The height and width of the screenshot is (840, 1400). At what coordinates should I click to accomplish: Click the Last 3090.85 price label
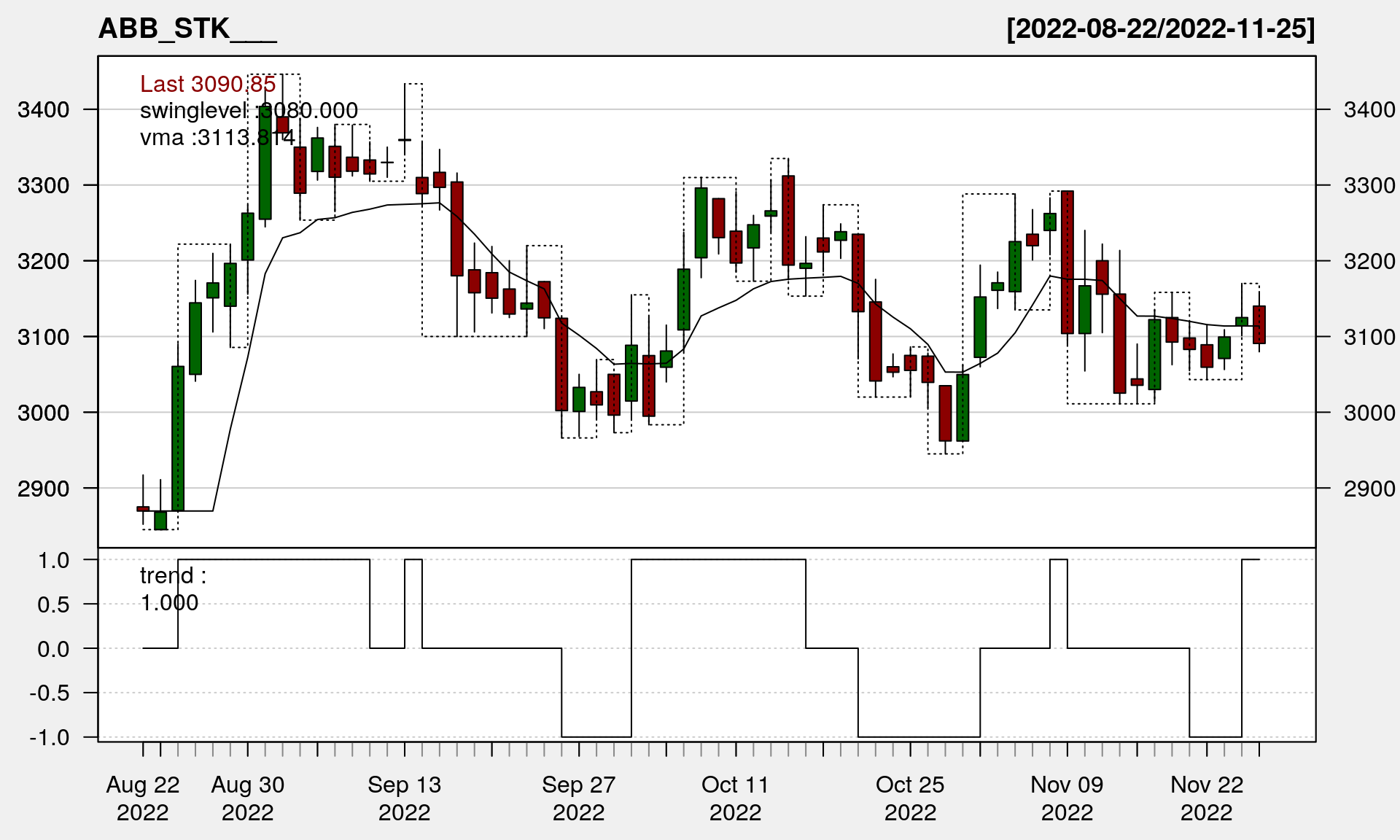click(208, 84)
